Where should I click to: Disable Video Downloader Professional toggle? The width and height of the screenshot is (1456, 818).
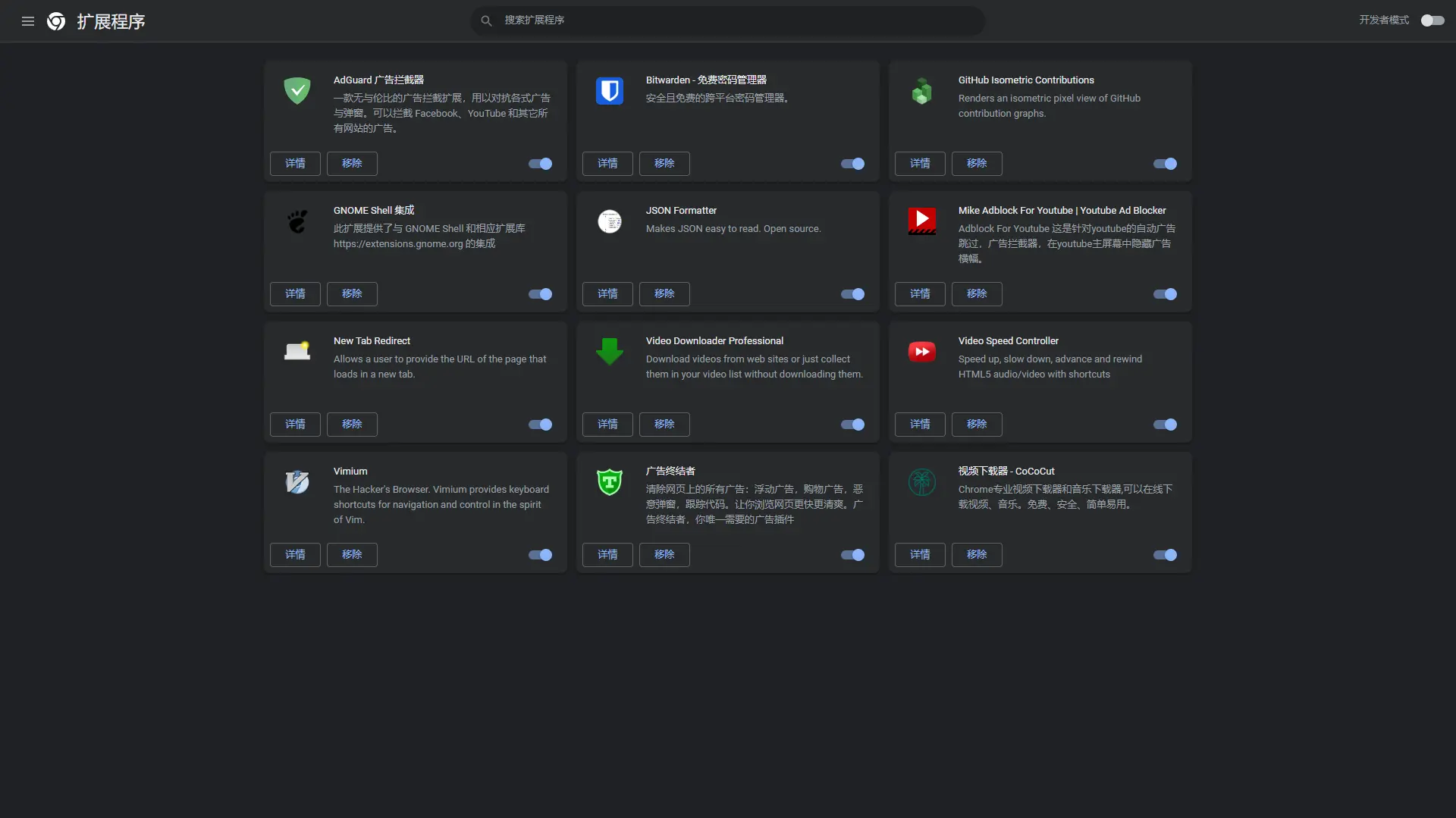pyautogui.click(x=853, y=425)
